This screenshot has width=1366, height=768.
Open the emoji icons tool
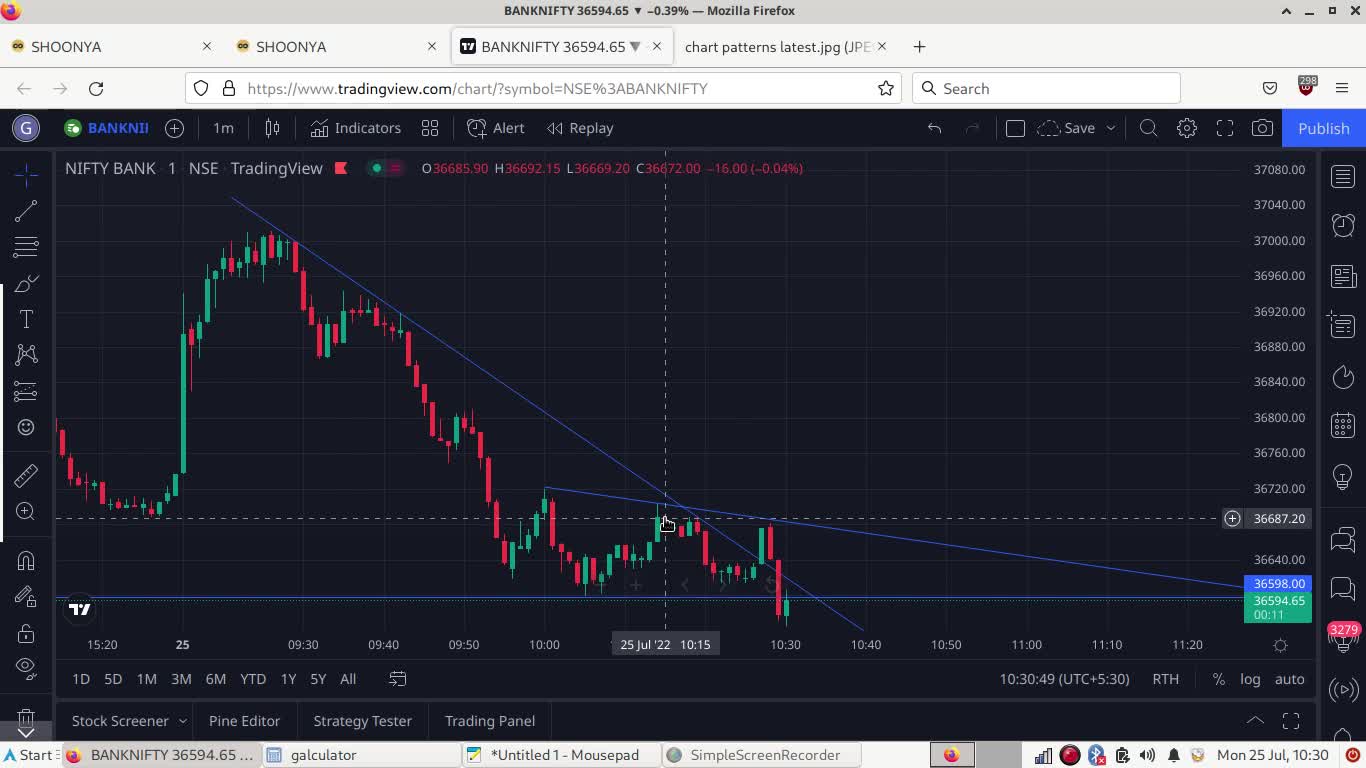tap(26, 427)
